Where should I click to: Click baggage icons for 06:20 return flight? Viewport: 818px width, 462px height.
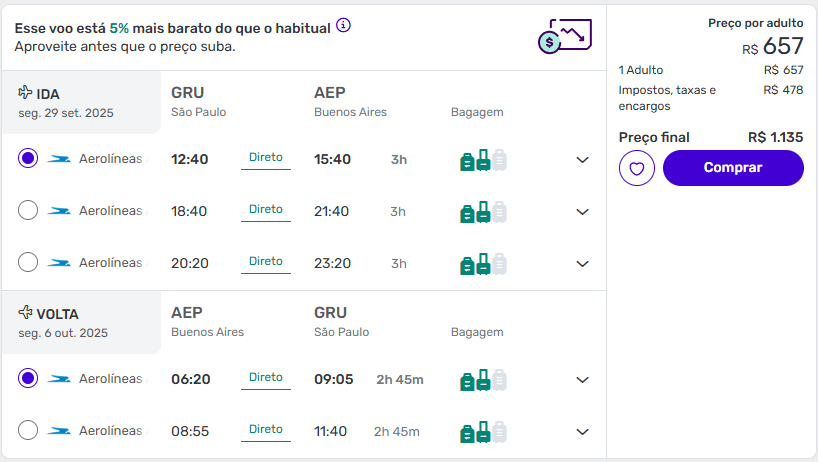tap(483, 380)
